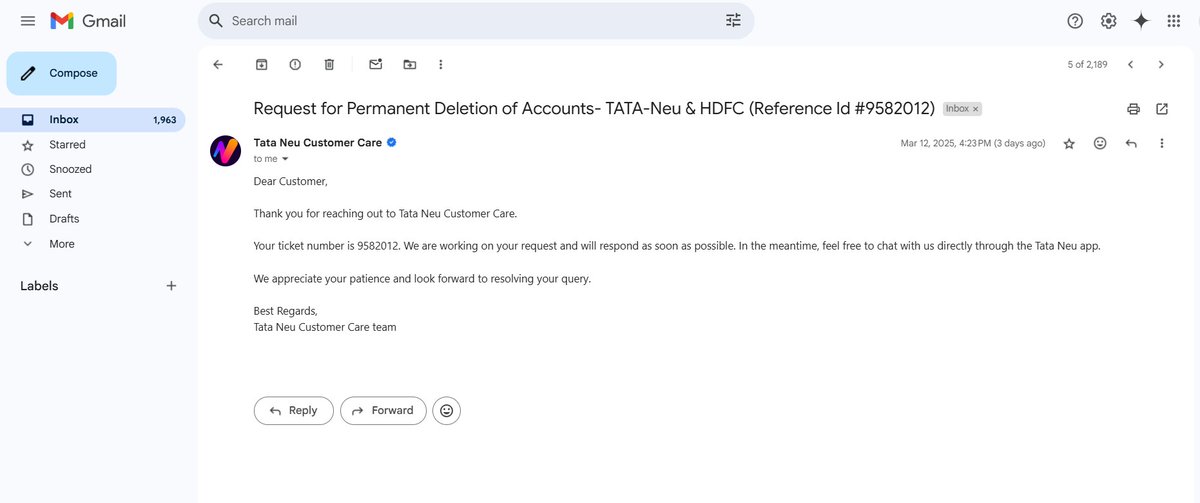Viewport: 1200px width, 503px height.
Task: Open the Sent folder
Action: click(92, 194)
